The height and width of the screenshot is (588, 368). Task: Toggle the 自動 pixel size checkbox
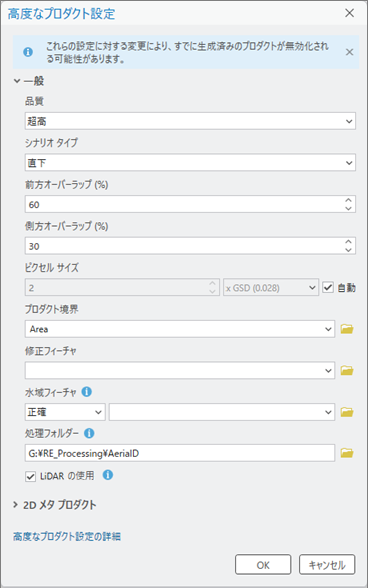[328, 288]
